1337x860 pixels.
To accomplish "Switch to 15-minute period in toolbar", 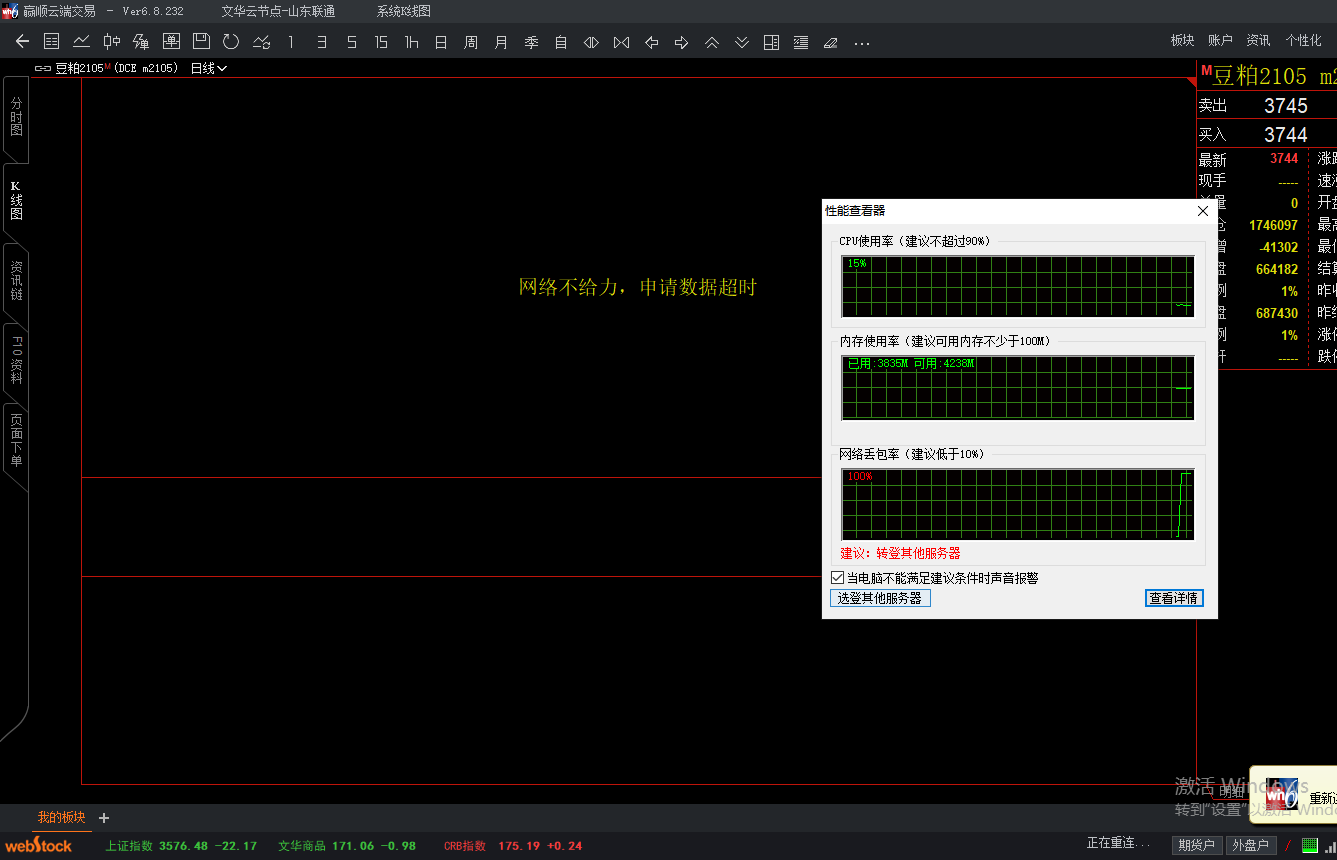I will coord(381,42).
